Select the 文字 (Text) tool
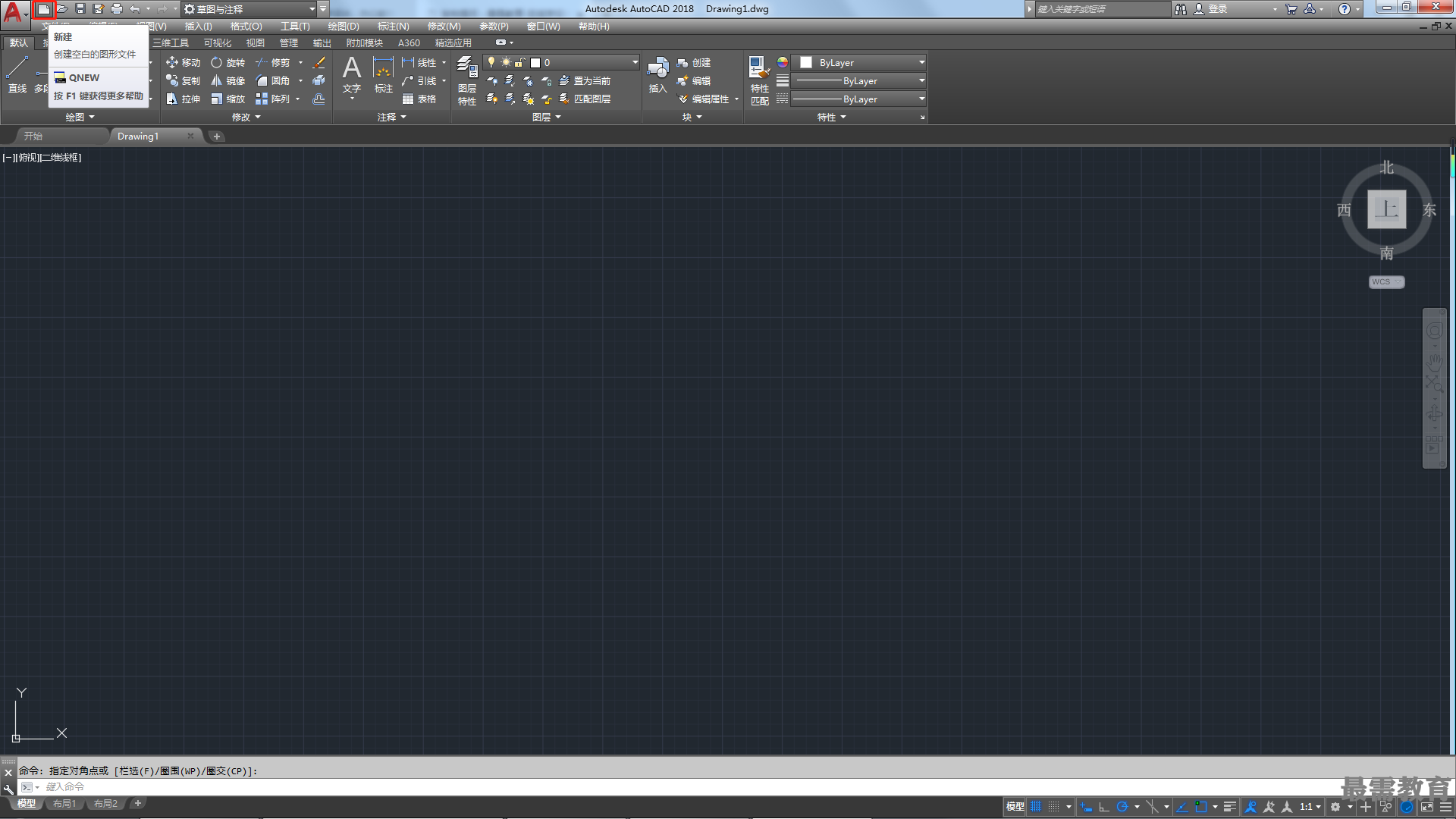The width and height of the screenshot is (1456, 819). click(x=352, y=74)
